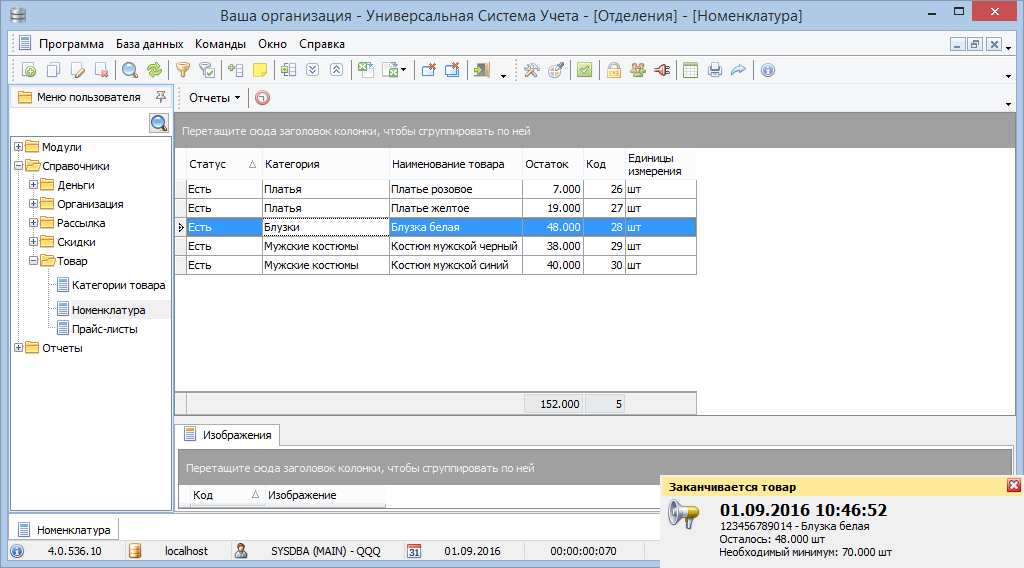The width and height of the screenshot is (1024, 568).
Task: Open the База данных menu
Action: coord(149,44)
